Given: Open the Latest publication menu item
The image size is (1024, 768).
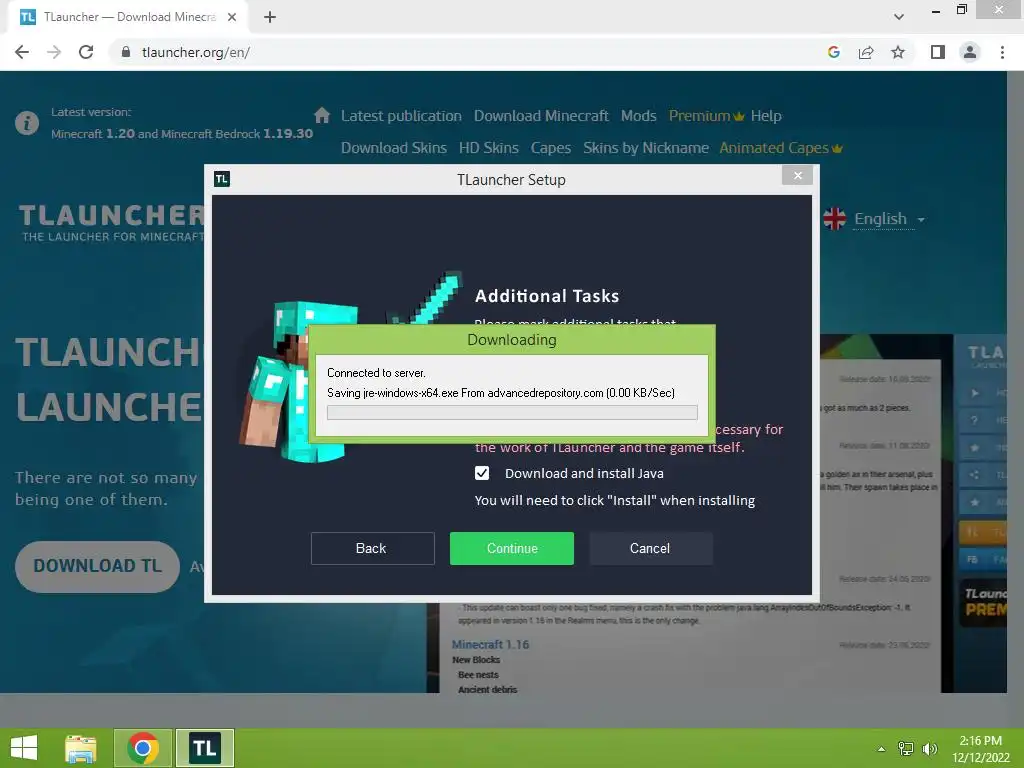Looking at the screenshot, I should click(x=401, y=116).
